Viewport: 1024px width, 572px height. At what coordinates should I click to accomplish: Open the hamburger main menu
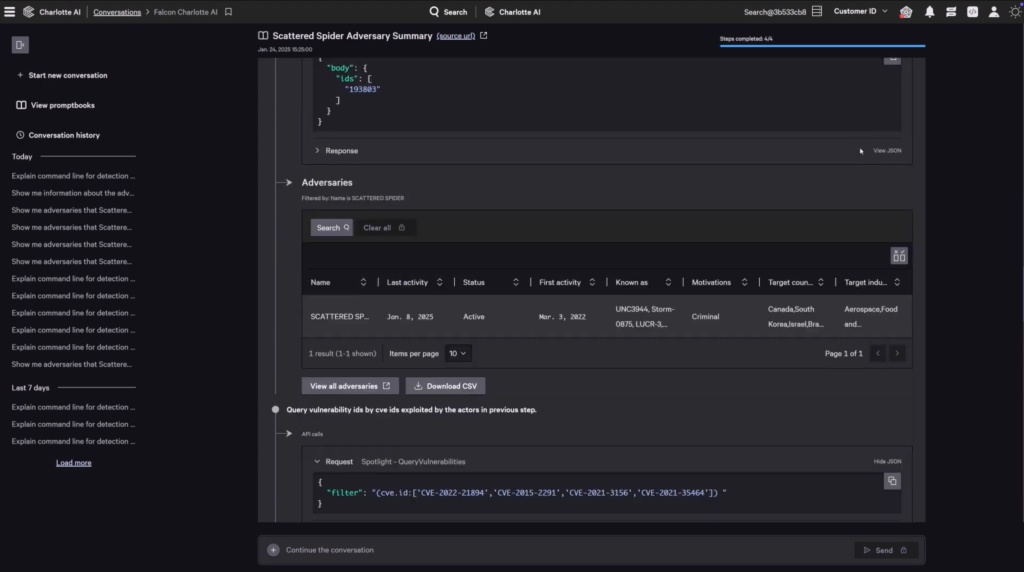pyautogui.click(x=9, y=12)
